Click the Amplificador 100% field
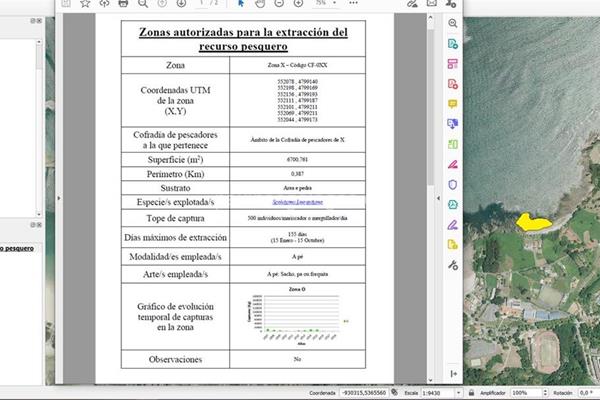The height and width of the screenshot is (400, 600). [x=527, y=393]
